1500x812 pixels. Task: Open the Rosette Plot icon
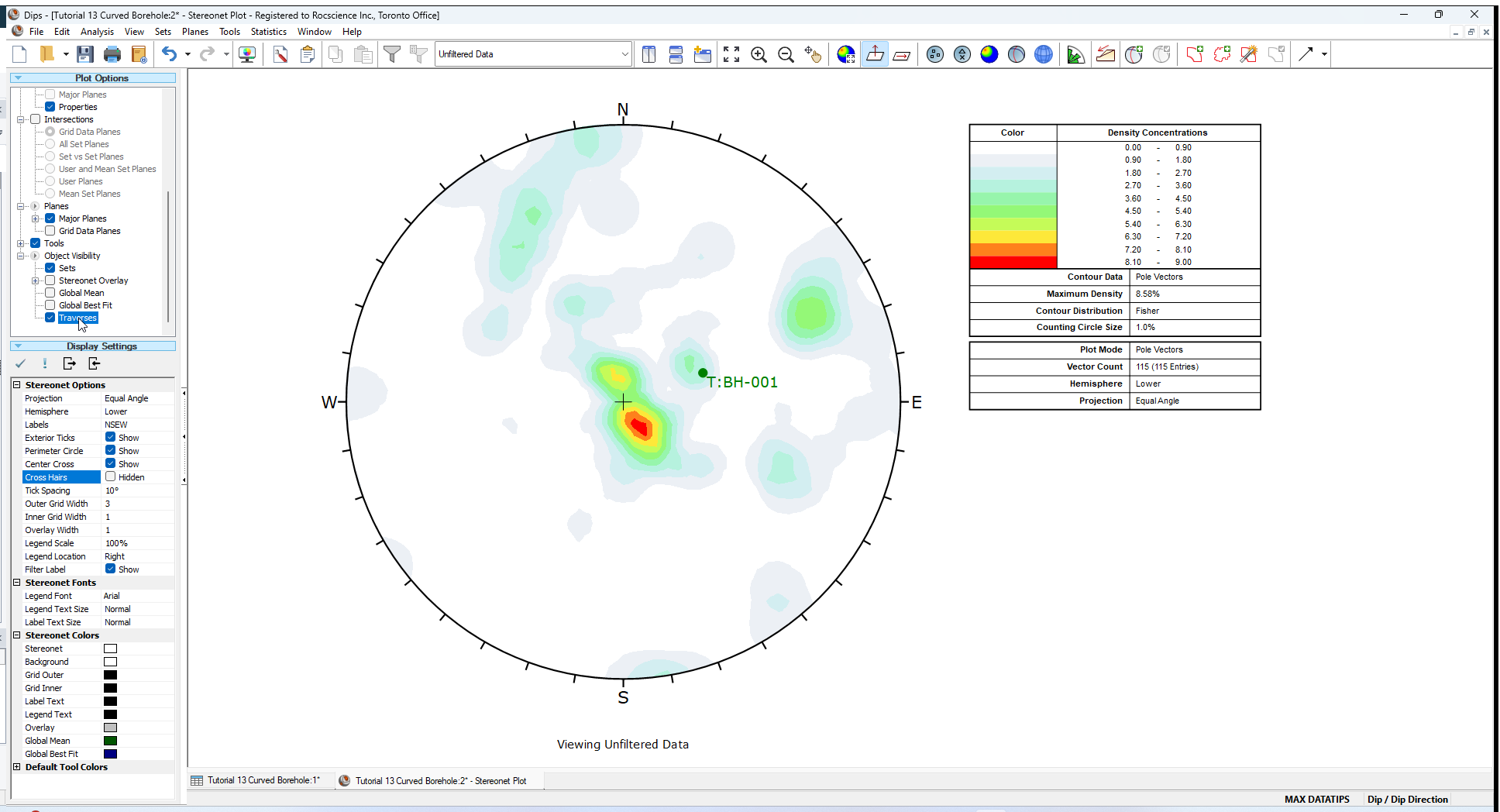pos(1075,54)
